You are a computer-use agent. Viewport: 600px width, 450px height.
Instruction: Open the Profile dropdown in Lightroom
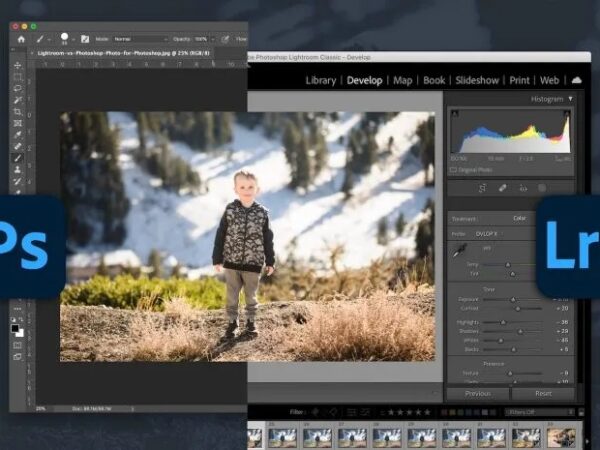click(x=488, y=234)
